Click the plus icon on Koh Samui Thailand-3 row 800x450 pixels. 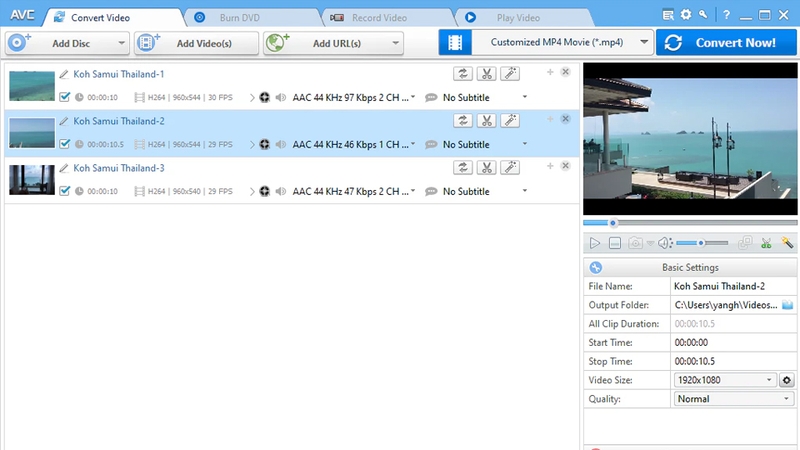coord(550,166)
